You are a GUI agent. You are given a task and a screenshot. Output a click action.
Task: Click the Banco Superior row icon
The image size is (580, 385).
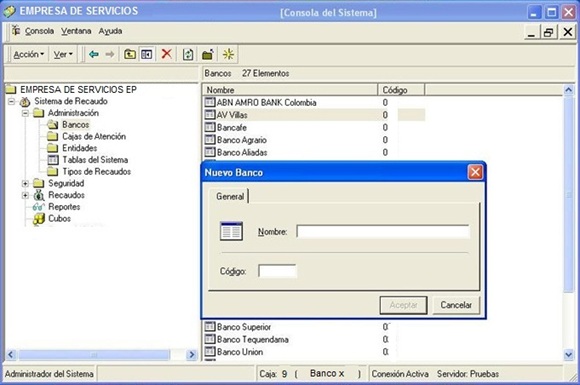(210, 327)
